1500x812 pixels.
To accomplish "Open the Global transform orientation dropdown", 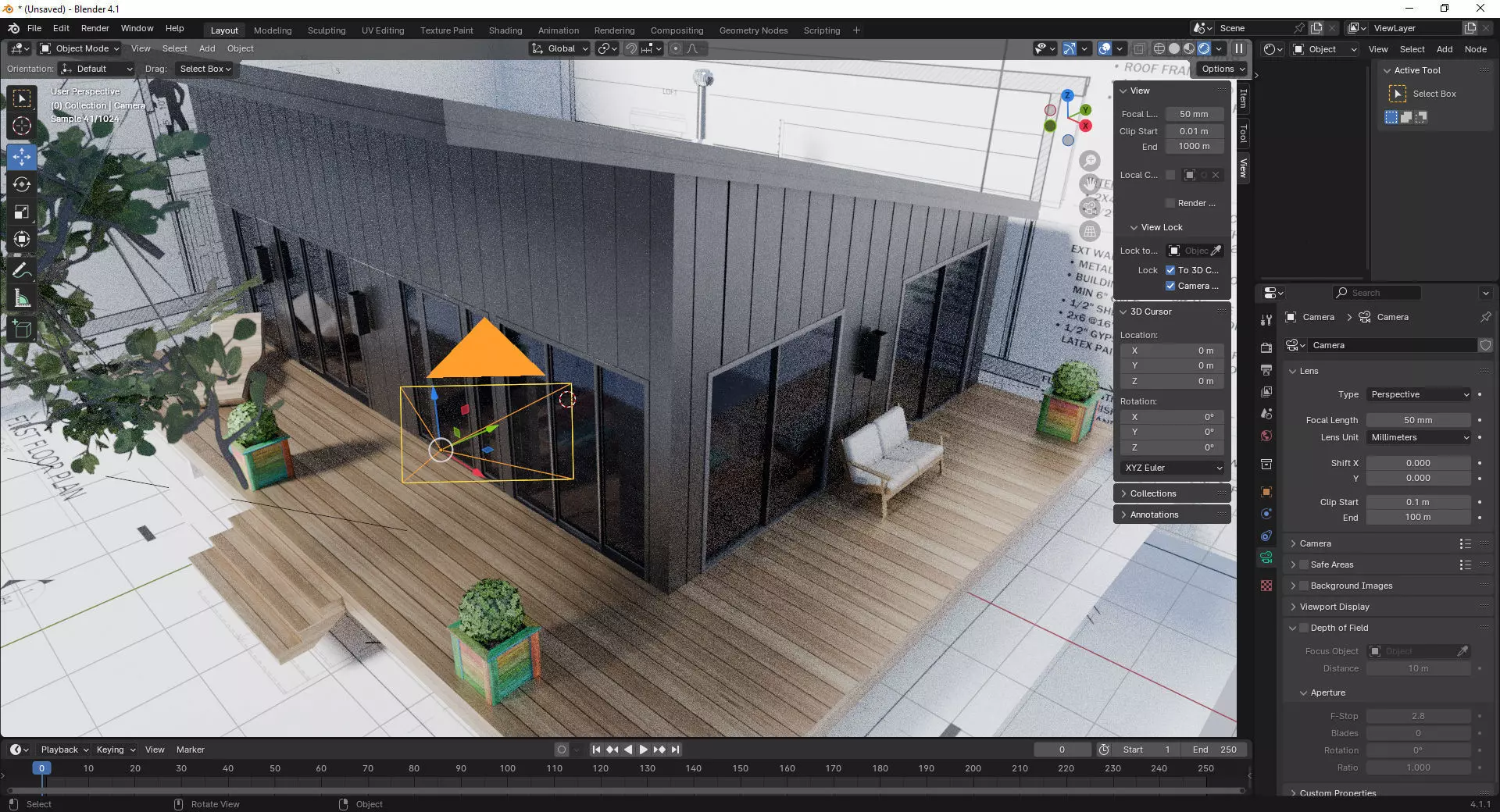I will pos(559,48).
